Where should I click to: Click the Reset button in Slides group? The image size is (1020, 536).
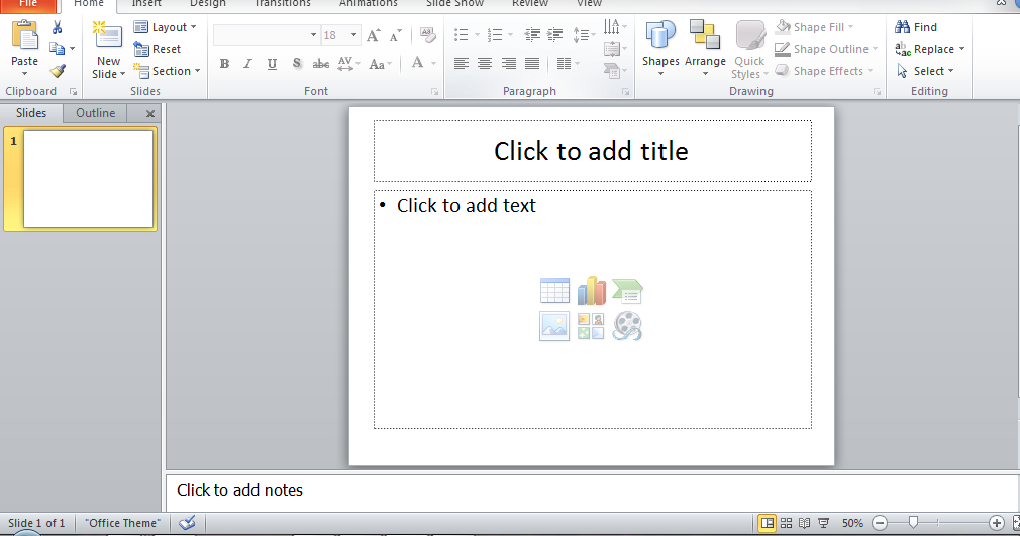pos(157,49)
